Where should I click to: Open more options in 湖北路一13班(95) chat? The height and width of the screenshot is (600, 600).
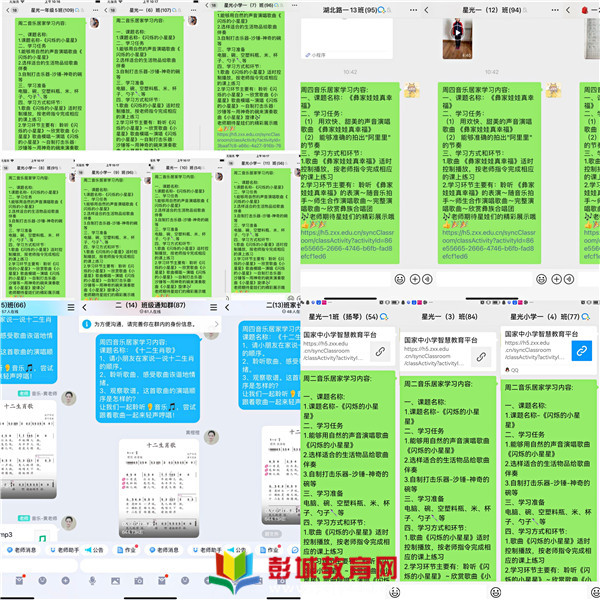[x=413, y=10]
